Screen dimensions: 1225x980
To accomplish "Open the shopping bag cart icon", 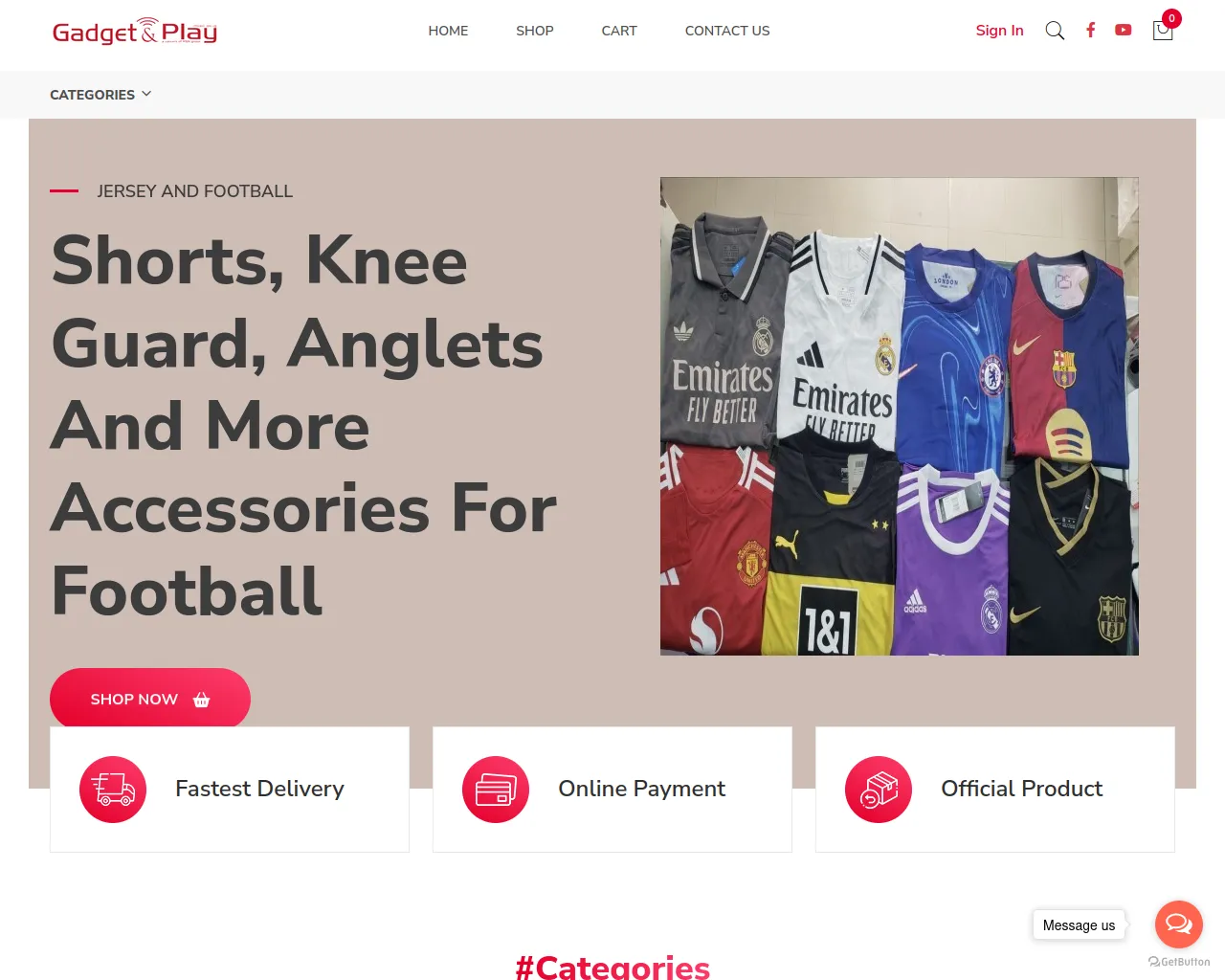I will (1163, 31).
